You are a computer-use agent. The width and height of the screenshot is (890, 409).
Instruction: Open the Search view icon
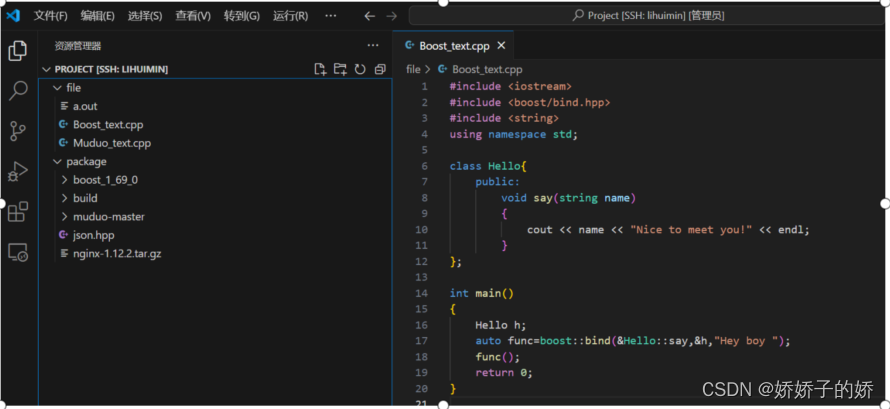pyautogui.click(x=18, y=91)
